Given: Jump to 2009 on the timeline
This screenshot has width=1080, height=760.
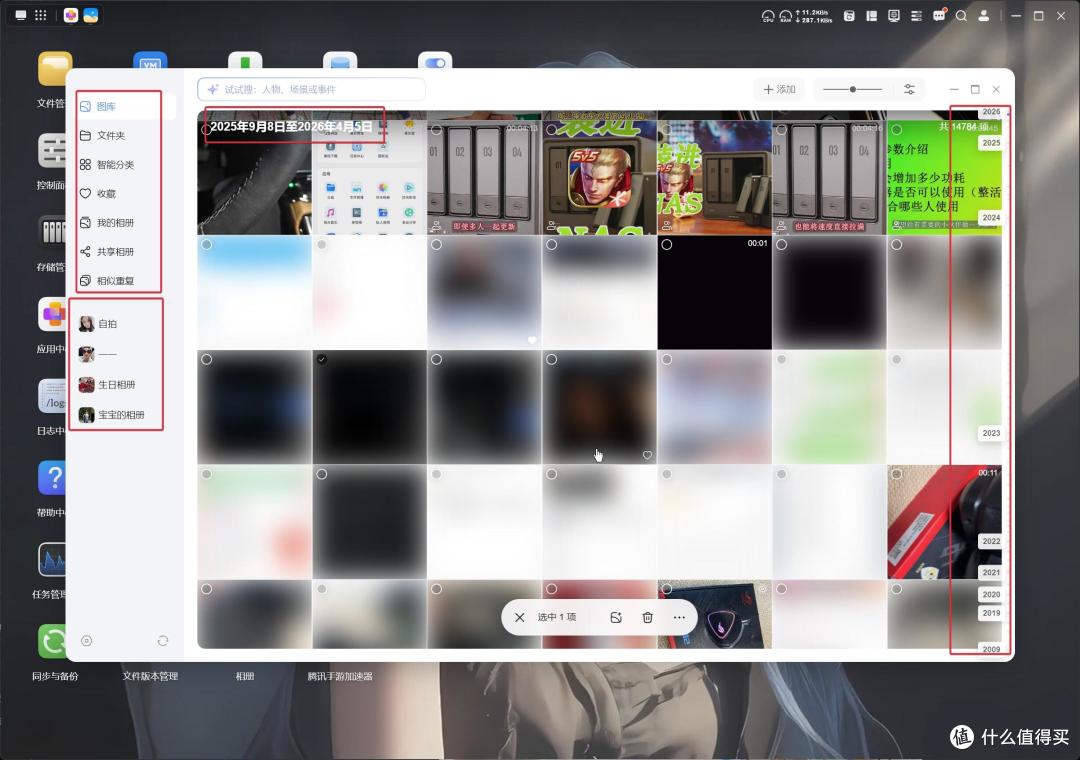Looking at the screenshot, I should (991, 649).
